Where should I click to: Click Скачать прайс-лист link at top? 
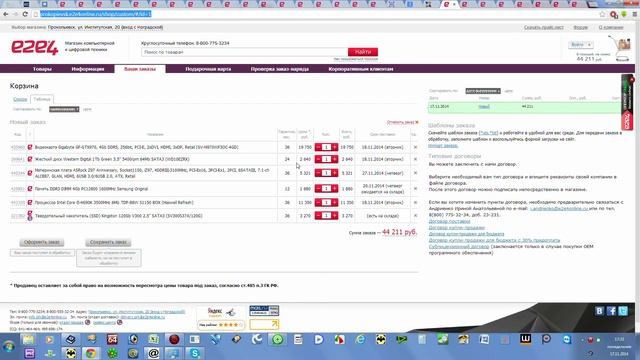click(544, 27)
